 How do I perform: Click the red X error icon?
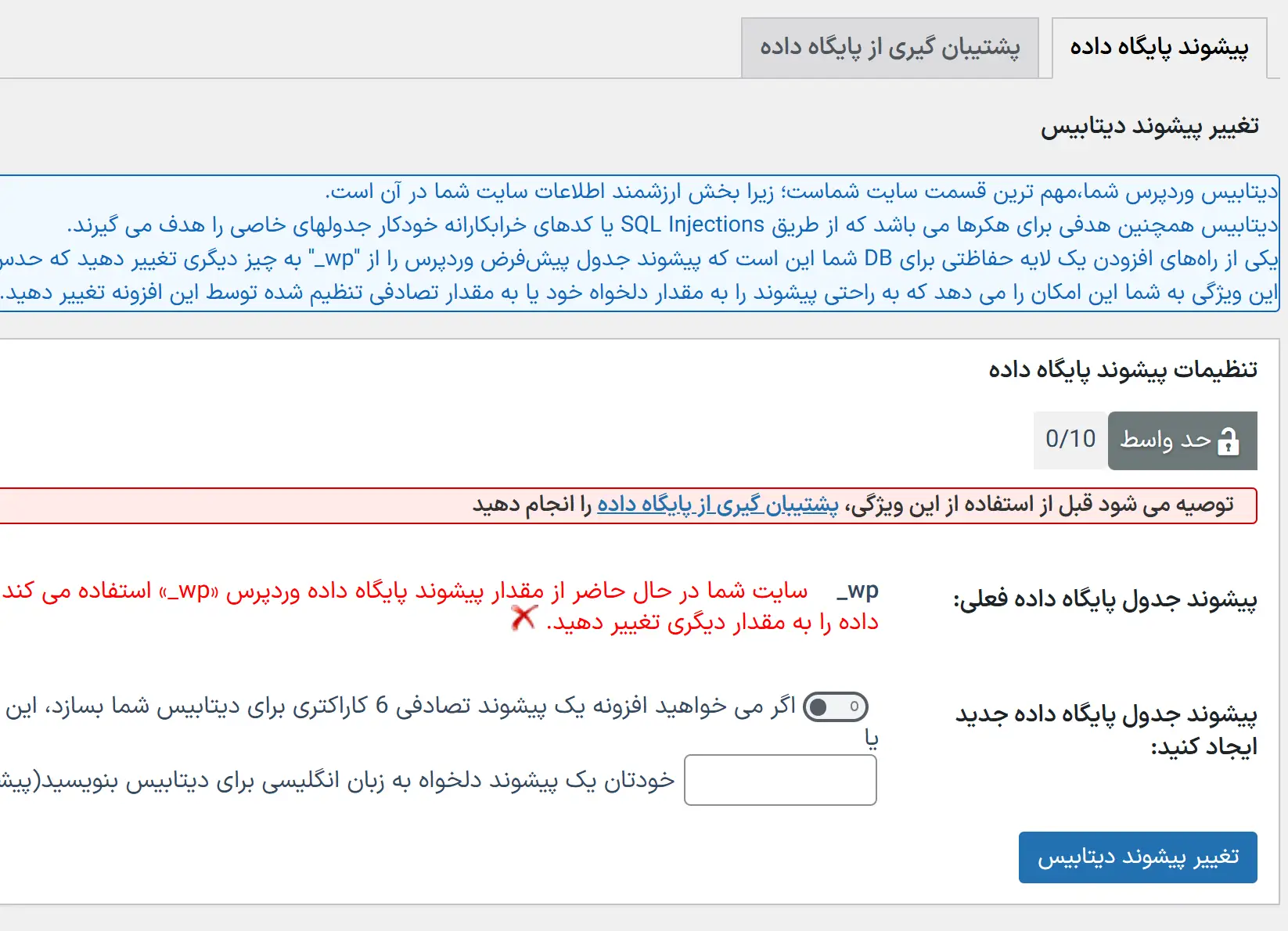pyautogui.click(x=523, y=618)
